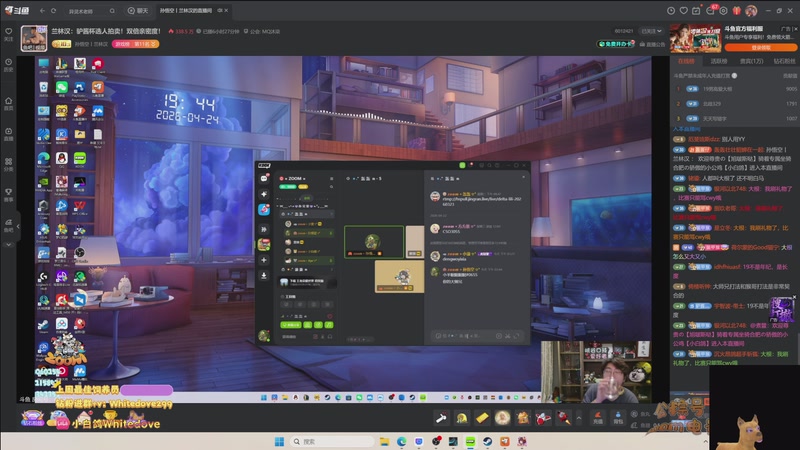Viewport: 800px width, 450px height.
Task: Open the 直播公告 stream announcement
Action: tap(653, 44)
